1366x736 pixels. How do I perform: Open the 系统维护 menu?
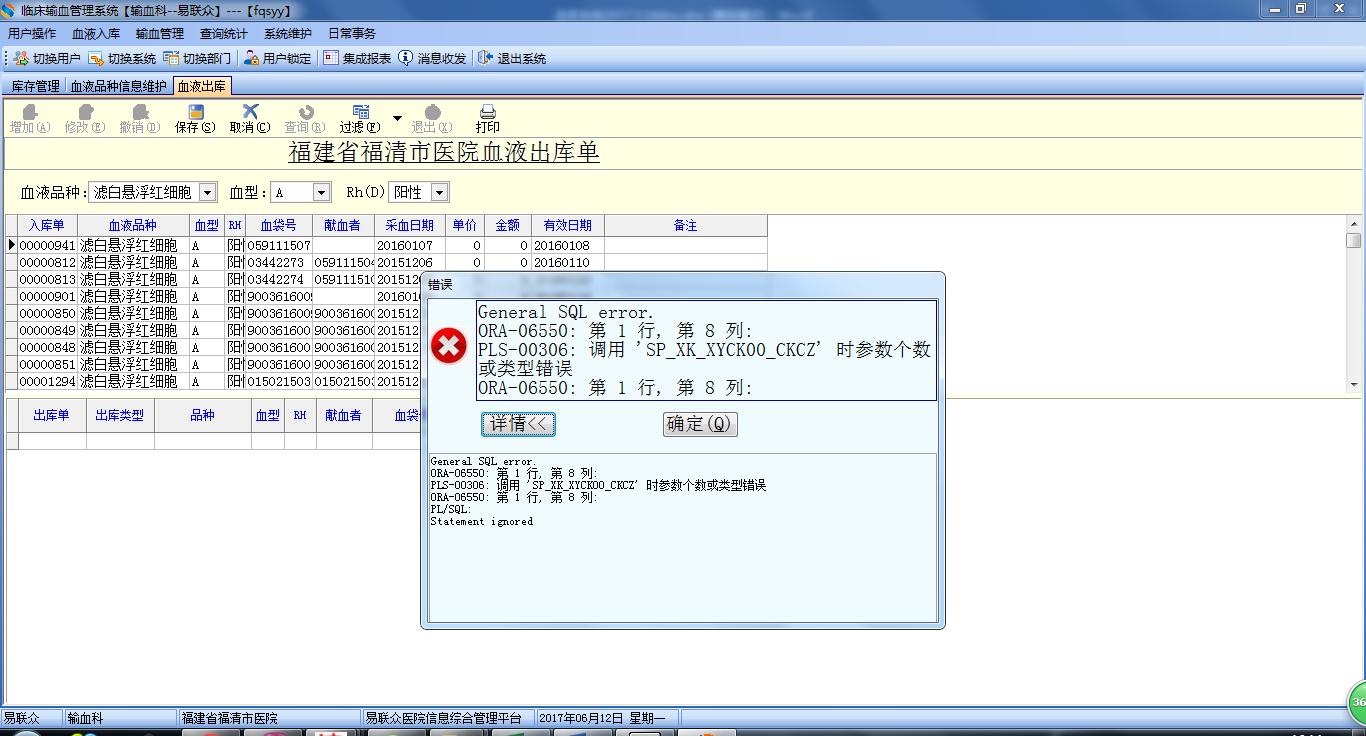point(288,33)
